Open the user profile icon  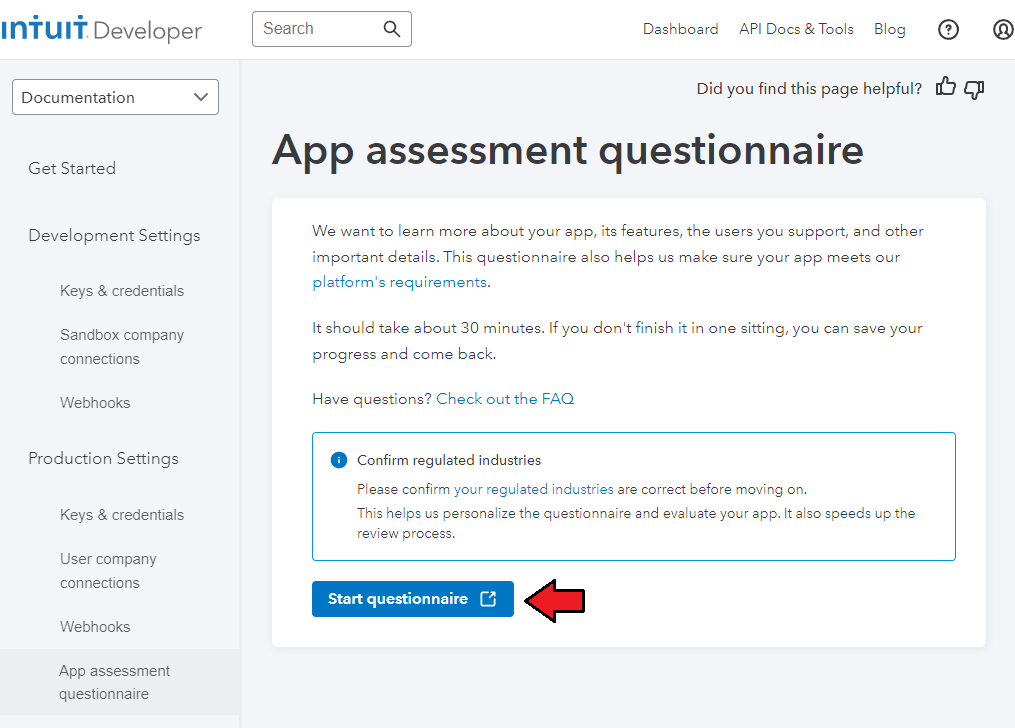1003,29
